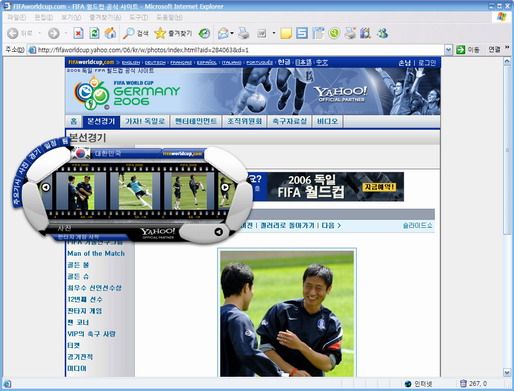The image size is (514, 391).
Task: Select first filmstrip thumbnail of two players
Action: 80,191
